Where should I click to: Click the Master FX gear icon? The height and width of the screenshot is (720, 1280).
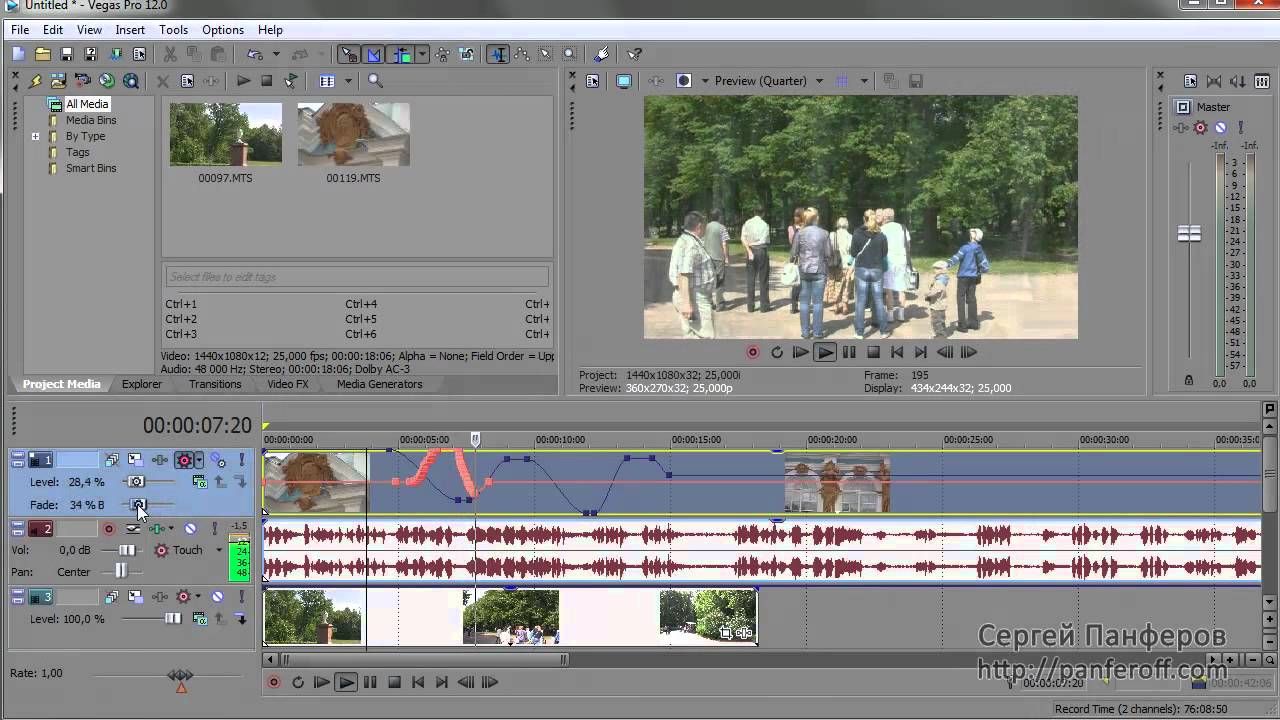point(1201,128)
